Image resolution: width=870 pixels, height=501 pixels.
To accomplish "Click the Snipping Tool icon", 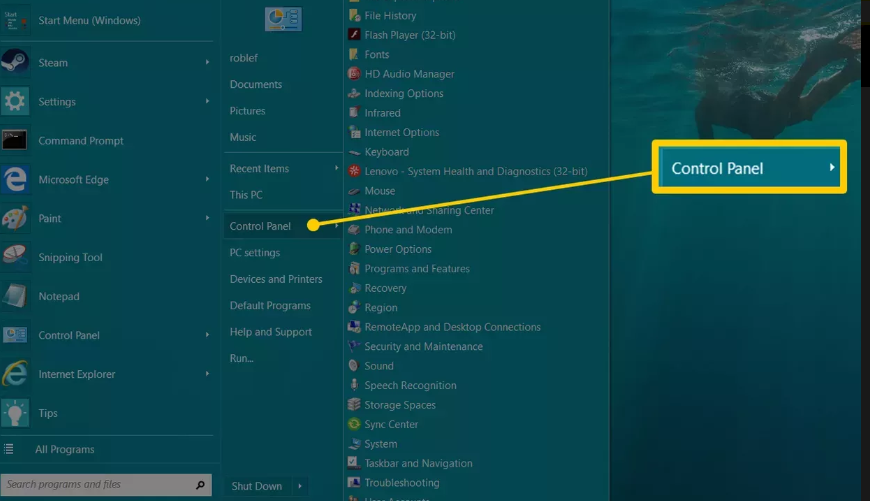I will [15, 256].
